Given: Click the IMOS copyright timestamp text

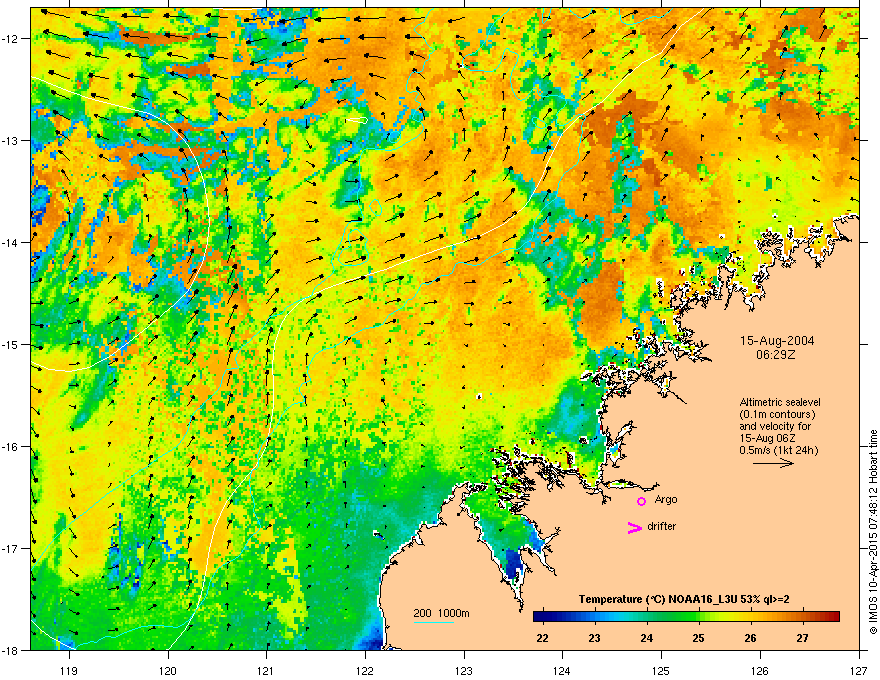Looking at the screenshot, I should [873, 532].
